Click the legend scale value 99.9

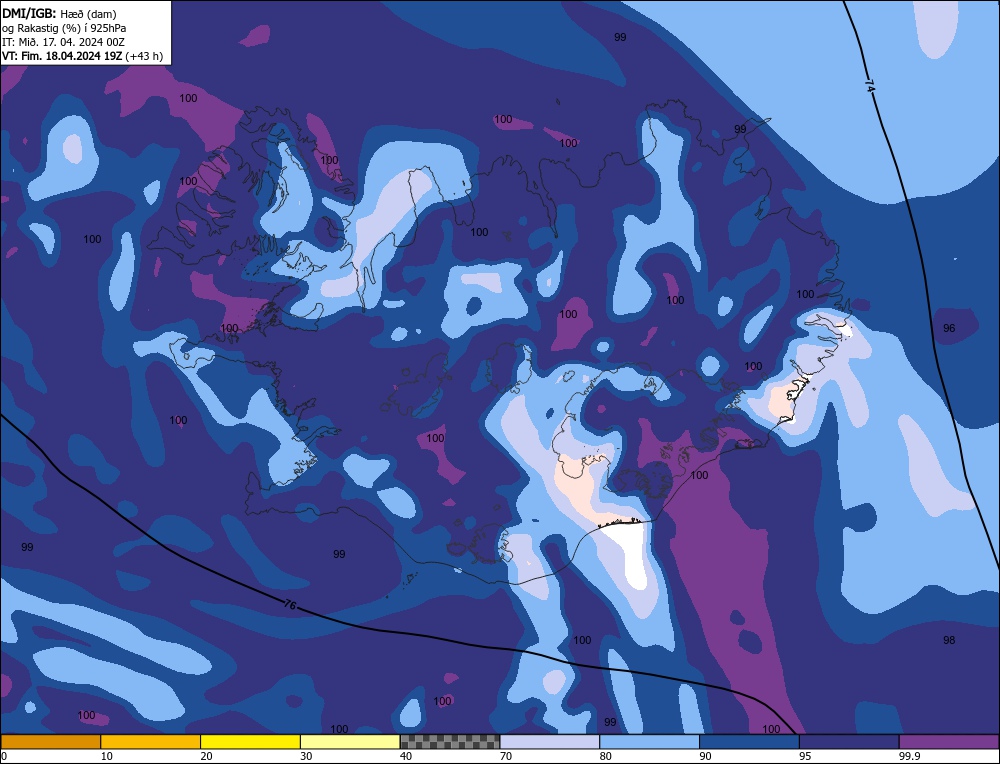(x=908, y=756)
